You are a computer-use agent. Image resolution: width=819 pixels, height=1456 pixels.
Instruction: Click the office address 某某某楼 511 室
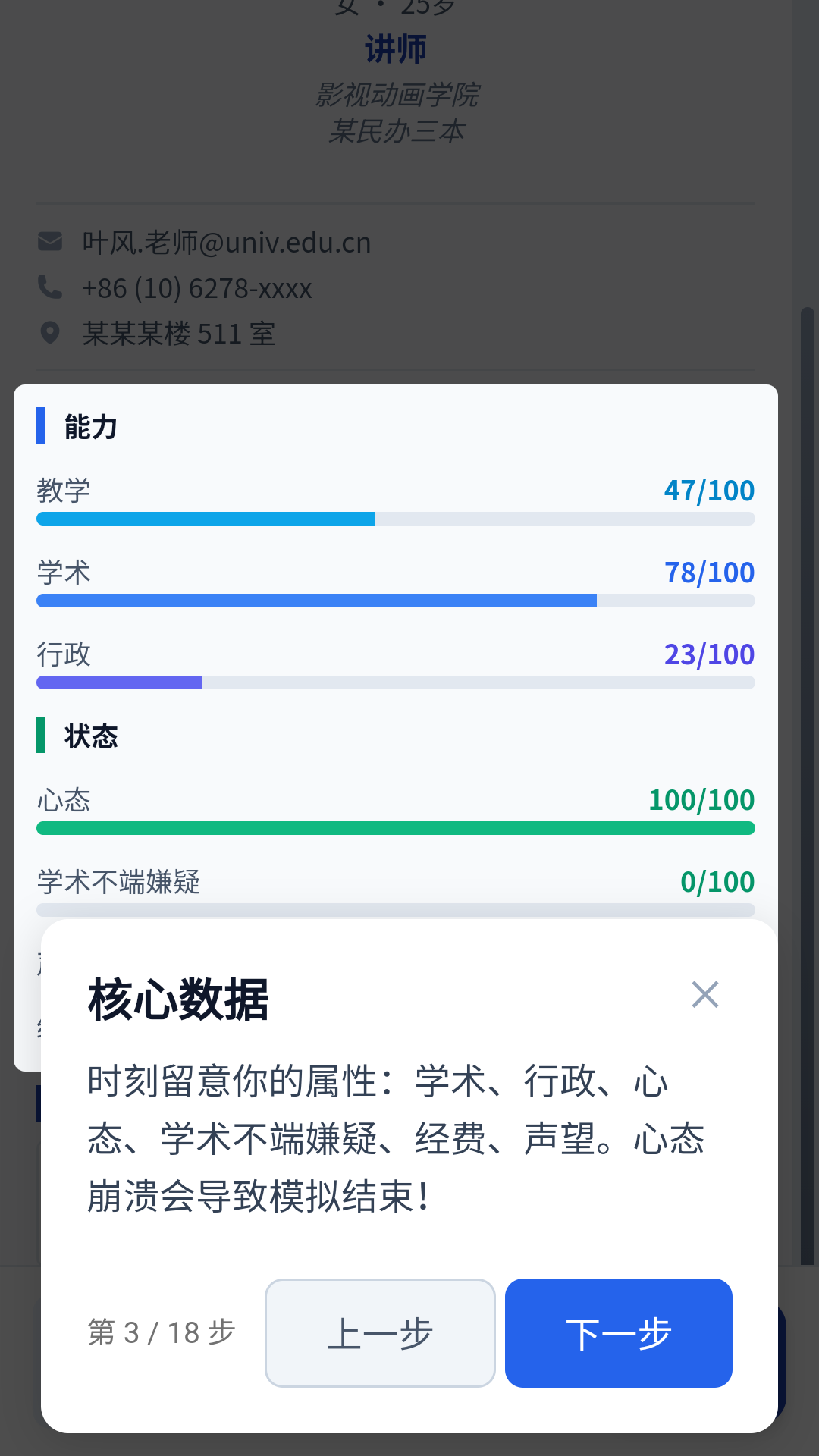point(180,334)
